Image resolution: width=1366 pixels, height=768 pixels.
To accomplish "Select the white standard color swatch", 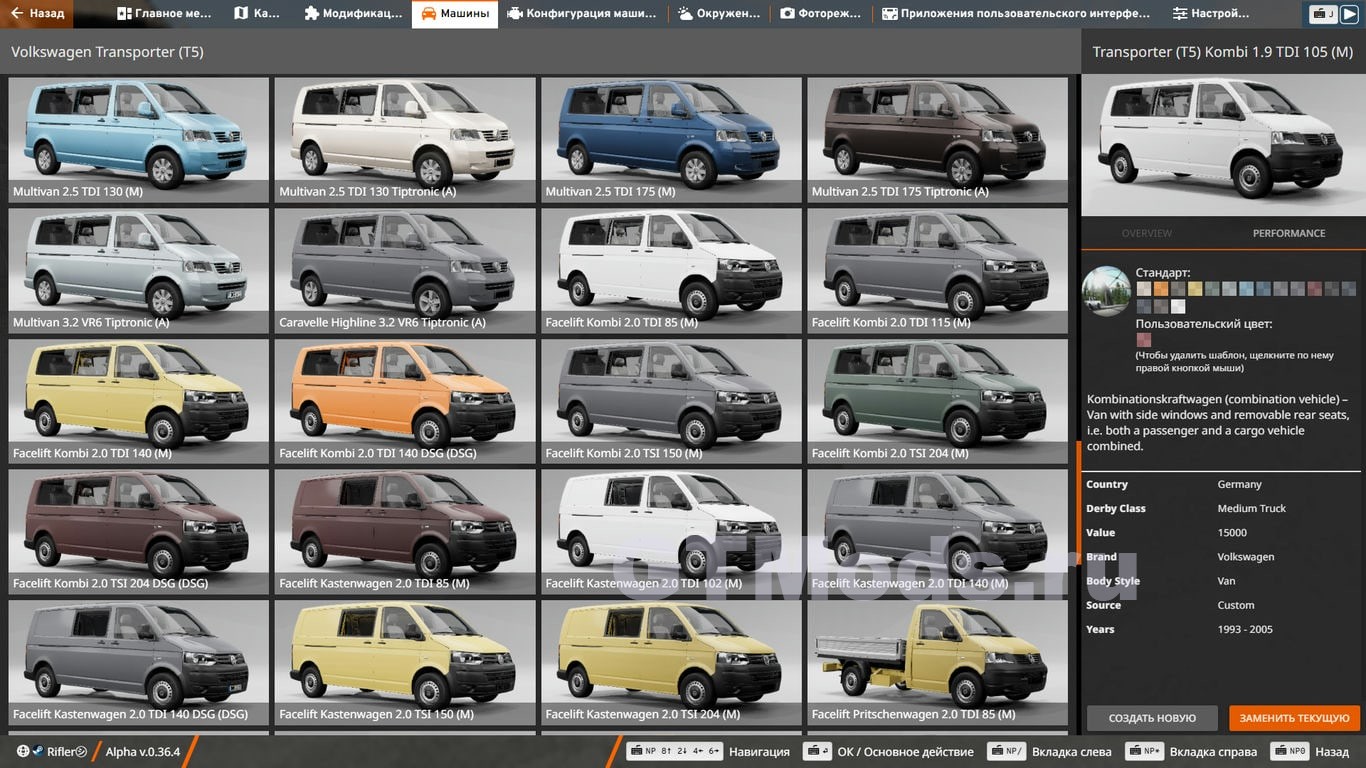I will [1178, 306].
